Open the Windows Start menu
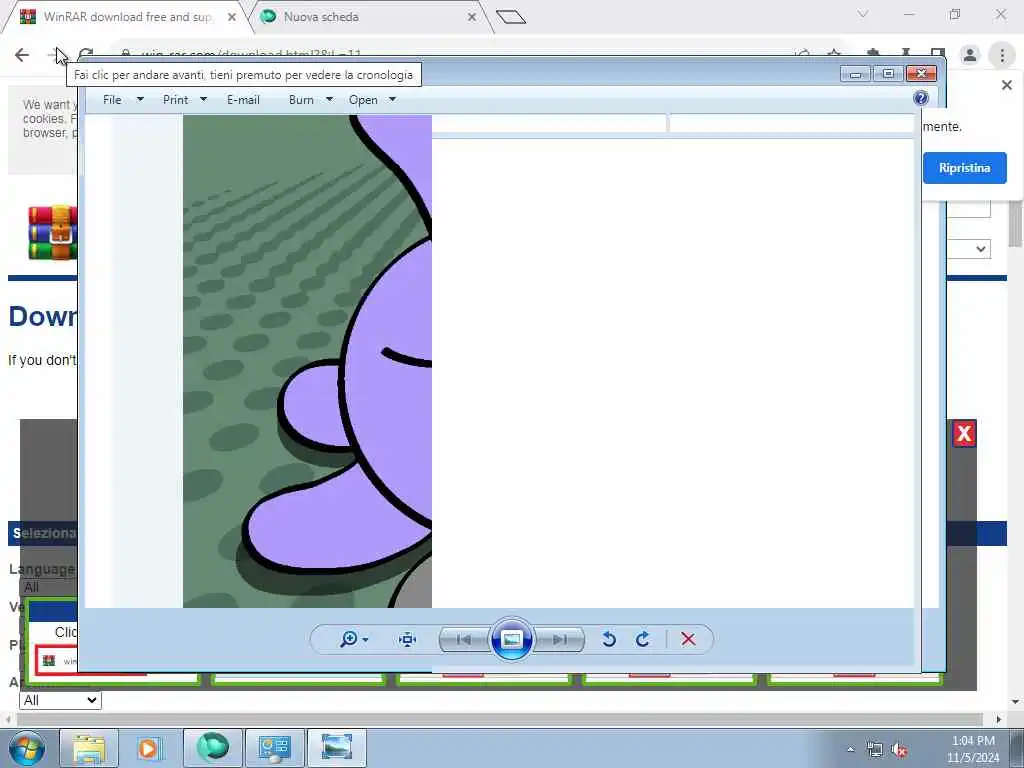Screen dimensions: 1024x768 pos(27,748)
